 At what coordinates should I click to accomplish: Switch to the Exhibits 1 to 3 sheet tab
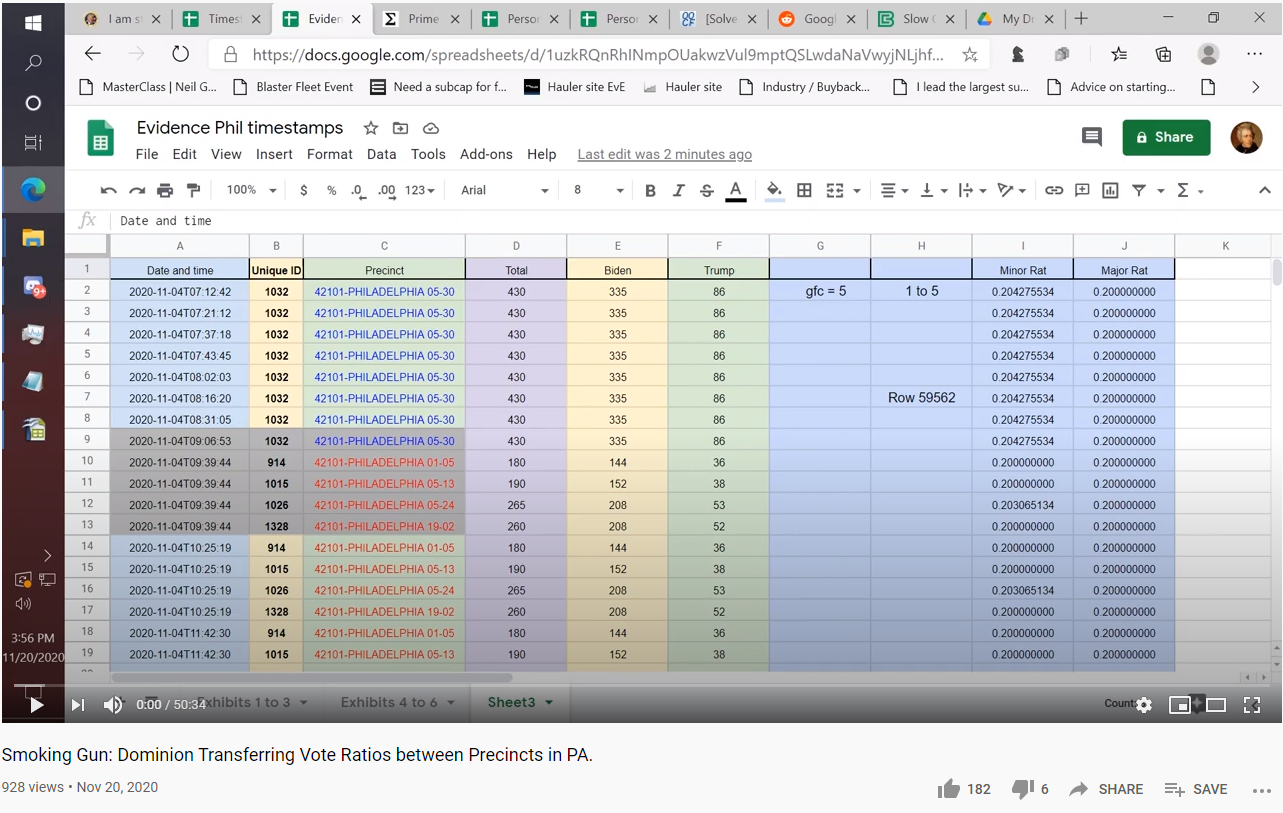[x=244, y=702]
